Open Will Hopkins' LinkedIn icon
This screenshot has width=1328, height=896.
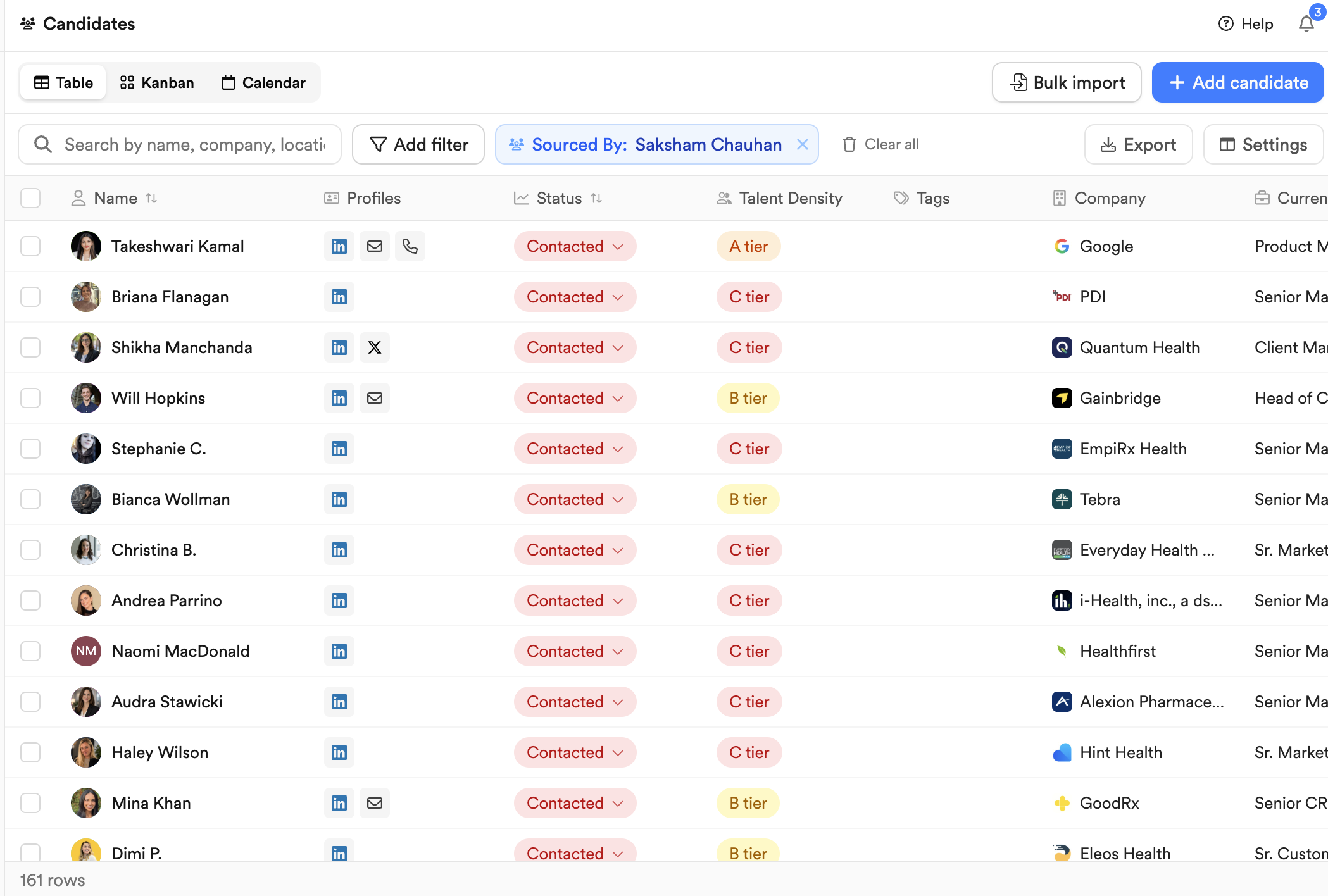pos(339,398)
